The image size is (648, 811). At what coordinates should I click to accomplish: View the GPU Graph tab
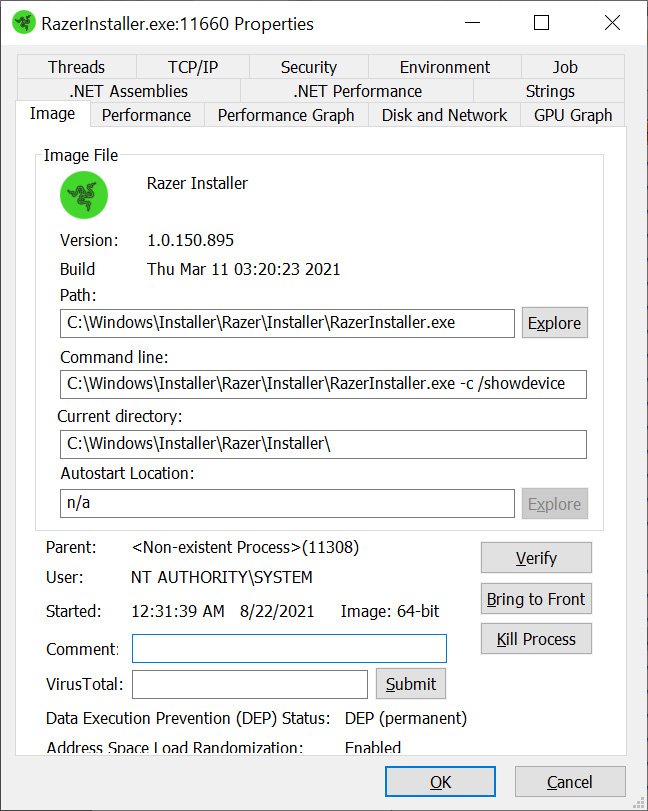pyautogui.click(x=572, y=115)
